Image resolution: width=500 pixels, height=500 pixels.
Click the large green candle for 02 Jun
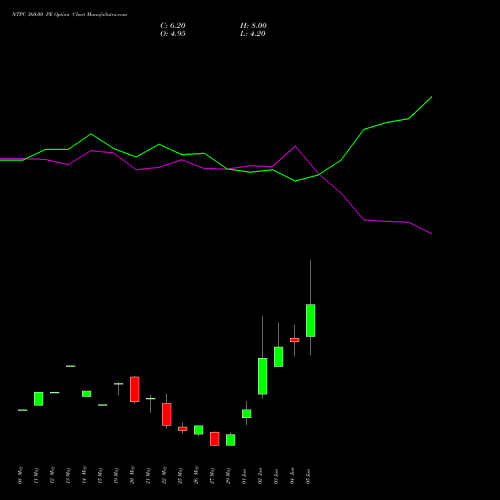tap(263, 376)
